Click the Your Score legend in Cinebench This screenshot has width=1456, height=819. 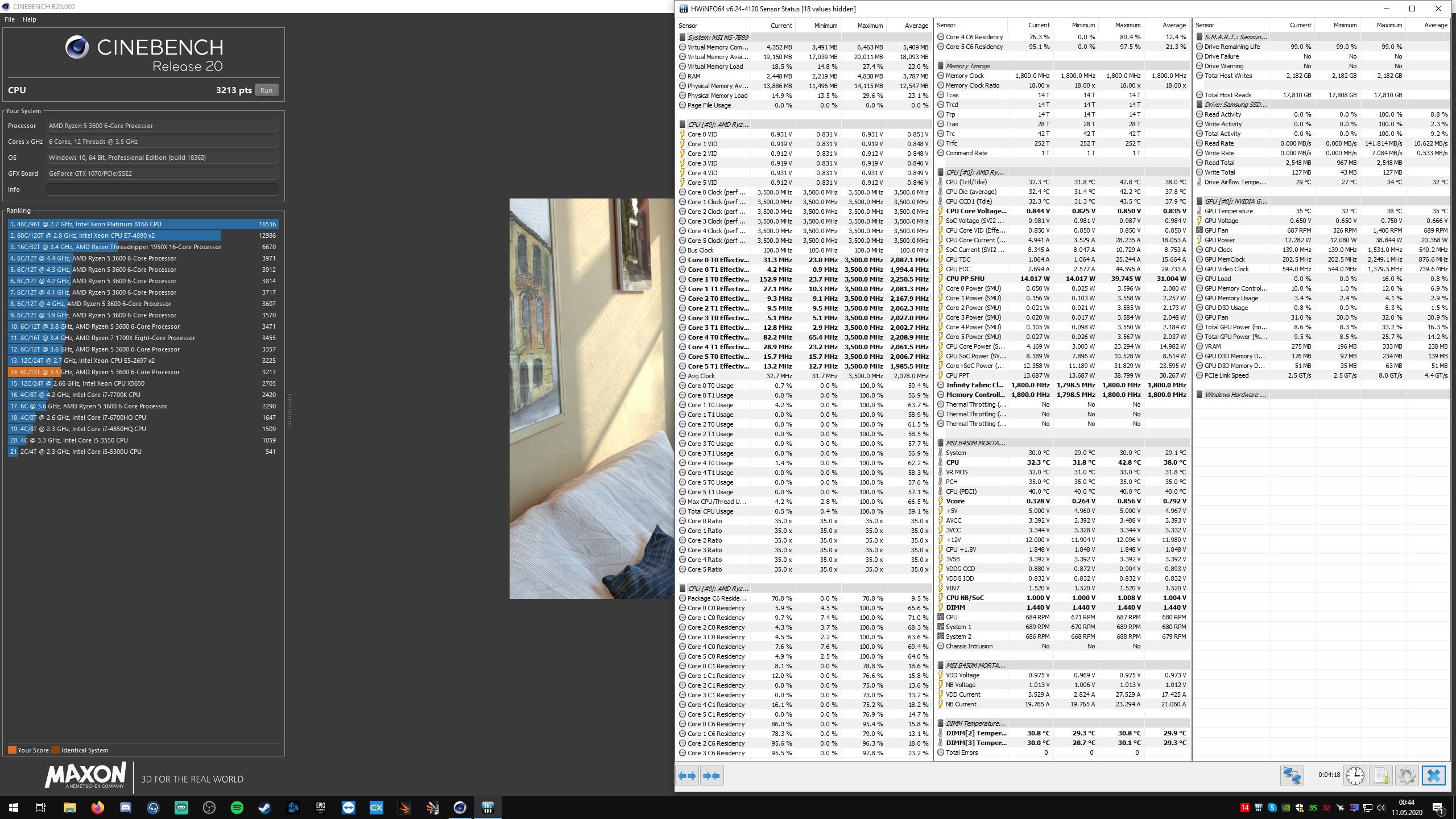[x=28, y=750]
